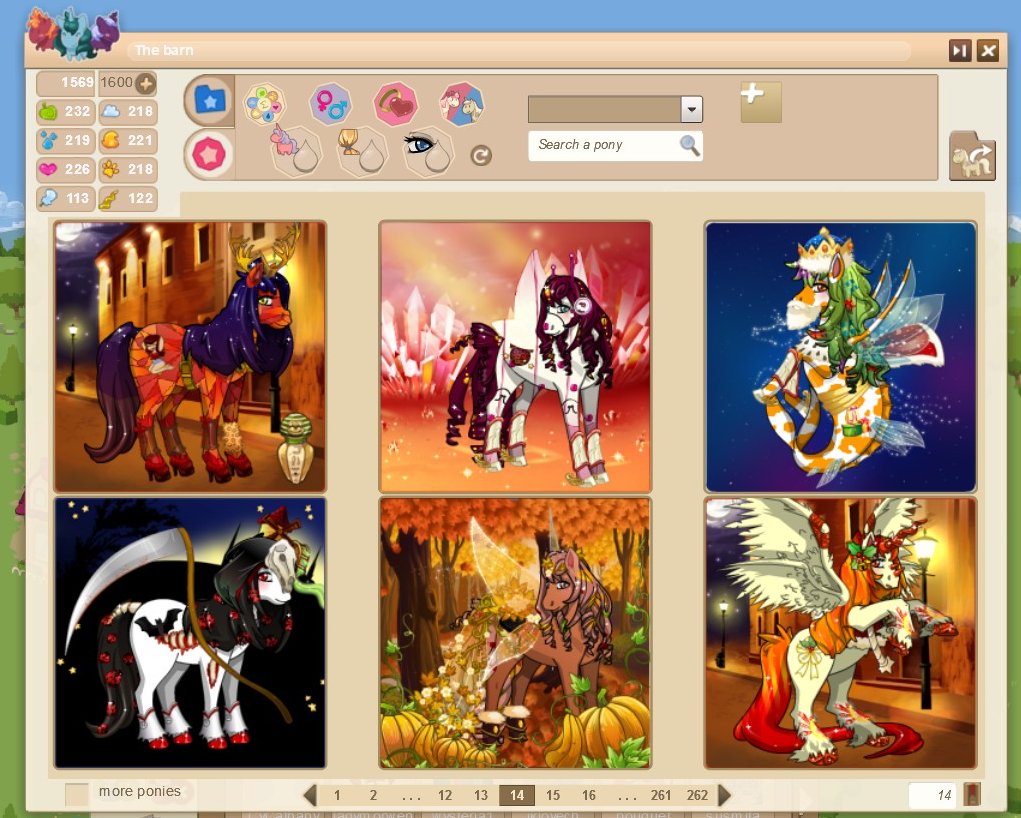Click the pink heart stat 226

coord(65,169)
